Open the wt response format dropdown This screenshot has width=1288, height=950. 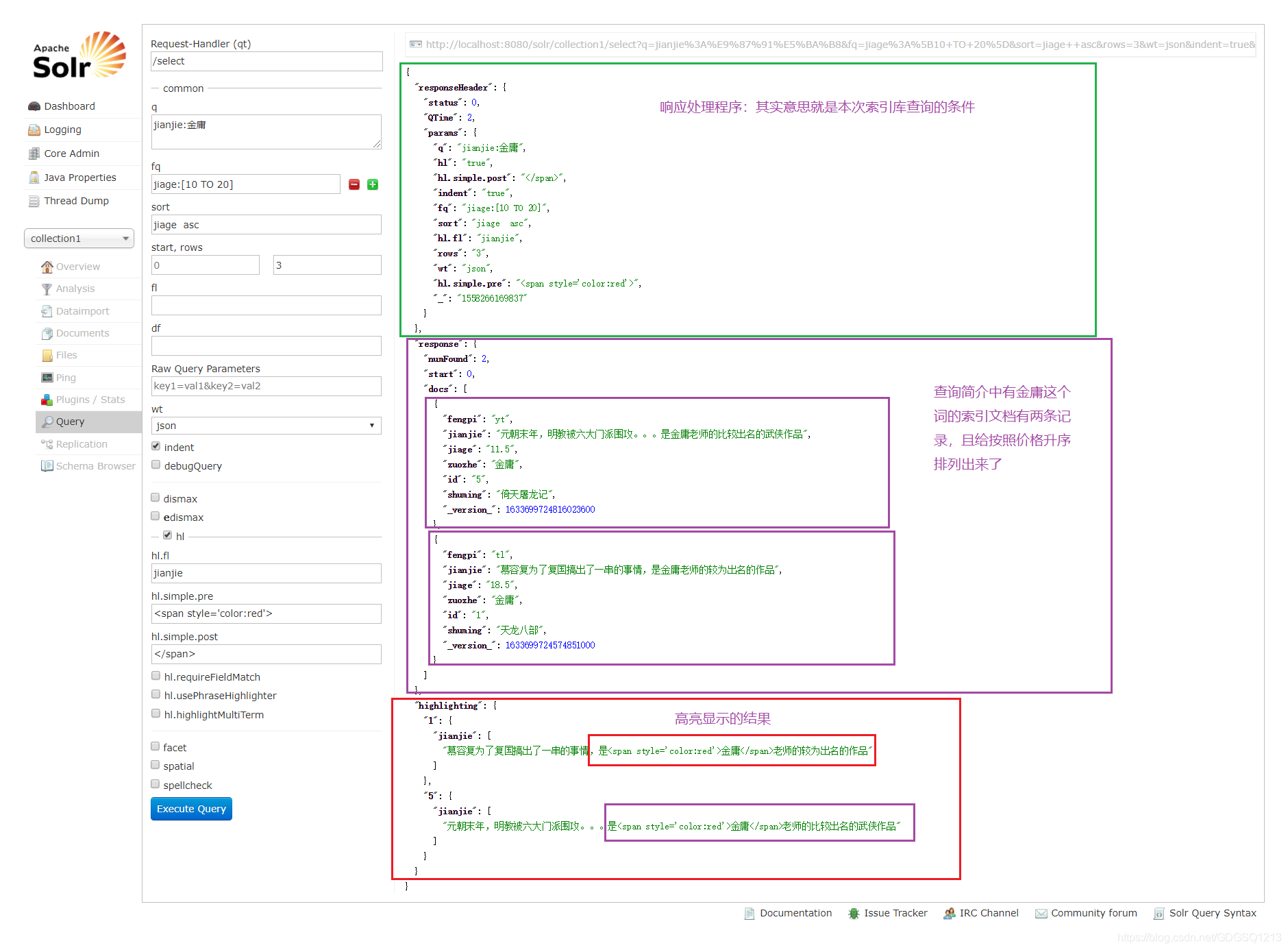tap(266, 426)
